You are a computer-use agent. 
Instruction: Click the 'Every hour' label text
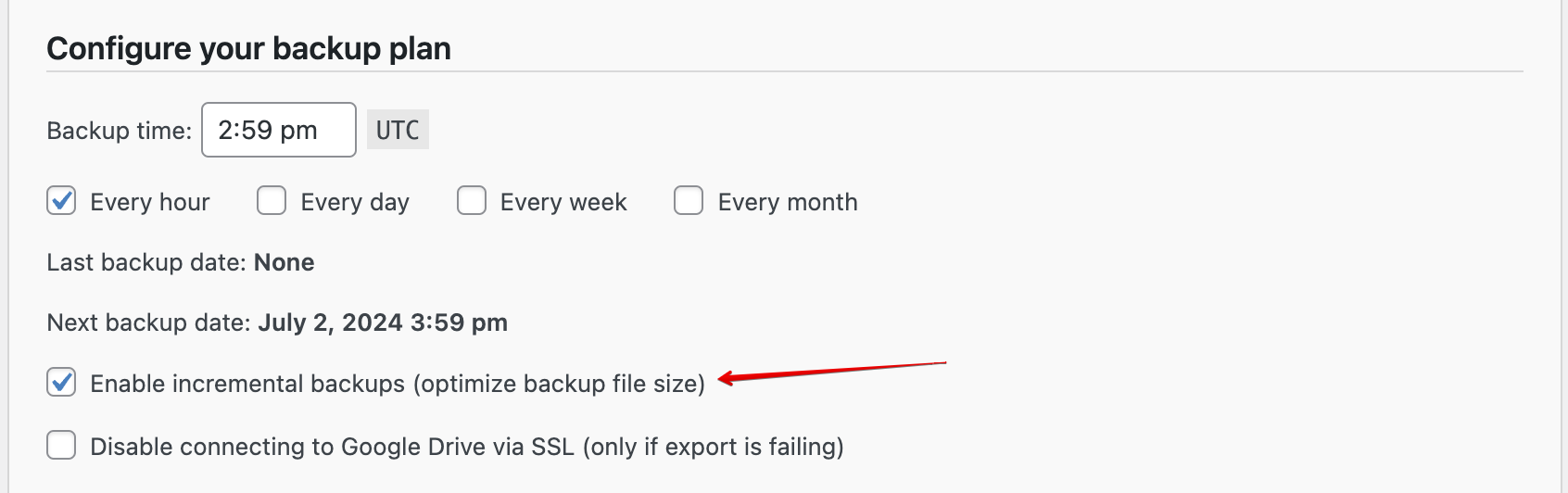[149, 202]
